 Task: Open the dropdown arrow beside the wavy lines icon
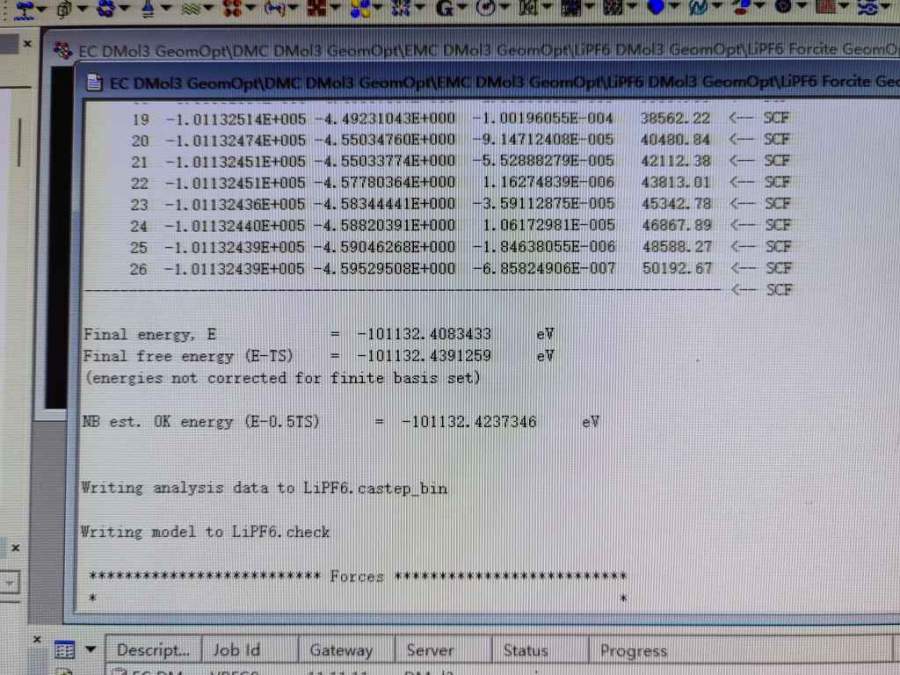(x=208, y=9)
